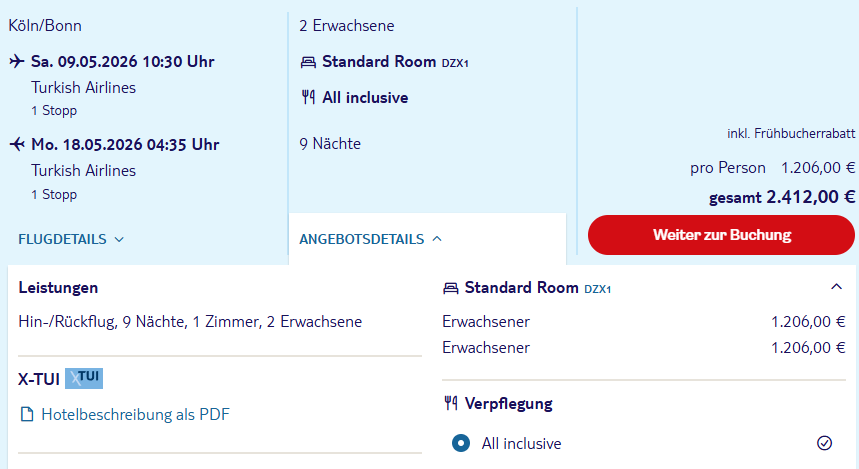Collapse the Standard Room price breakdown
Image resolution: width=859 pixels, height=469 pixels.
[836, 288]
